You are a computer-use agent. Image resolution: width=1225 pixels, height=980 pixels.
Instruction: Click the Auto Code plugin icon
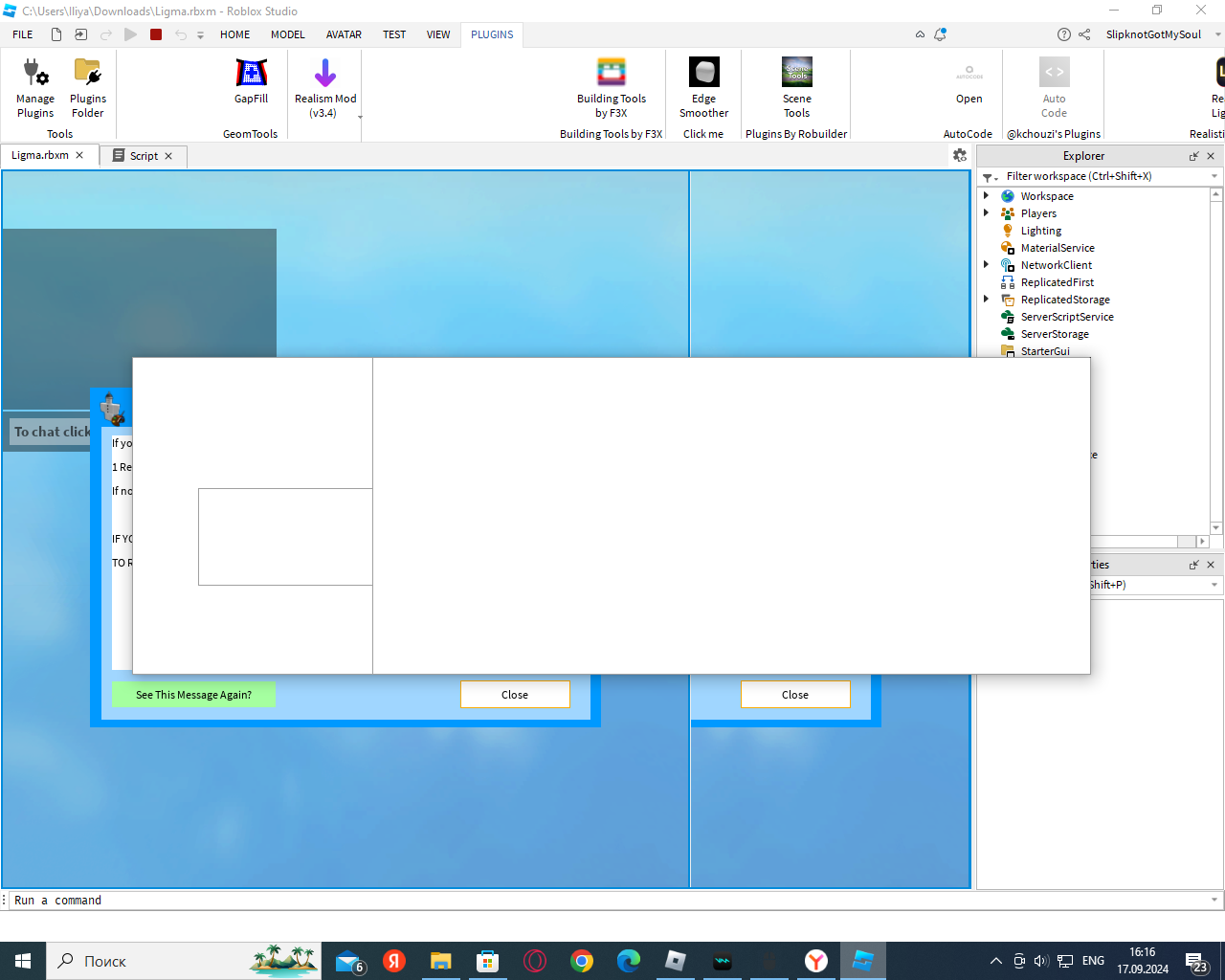tap(1055, 88)
